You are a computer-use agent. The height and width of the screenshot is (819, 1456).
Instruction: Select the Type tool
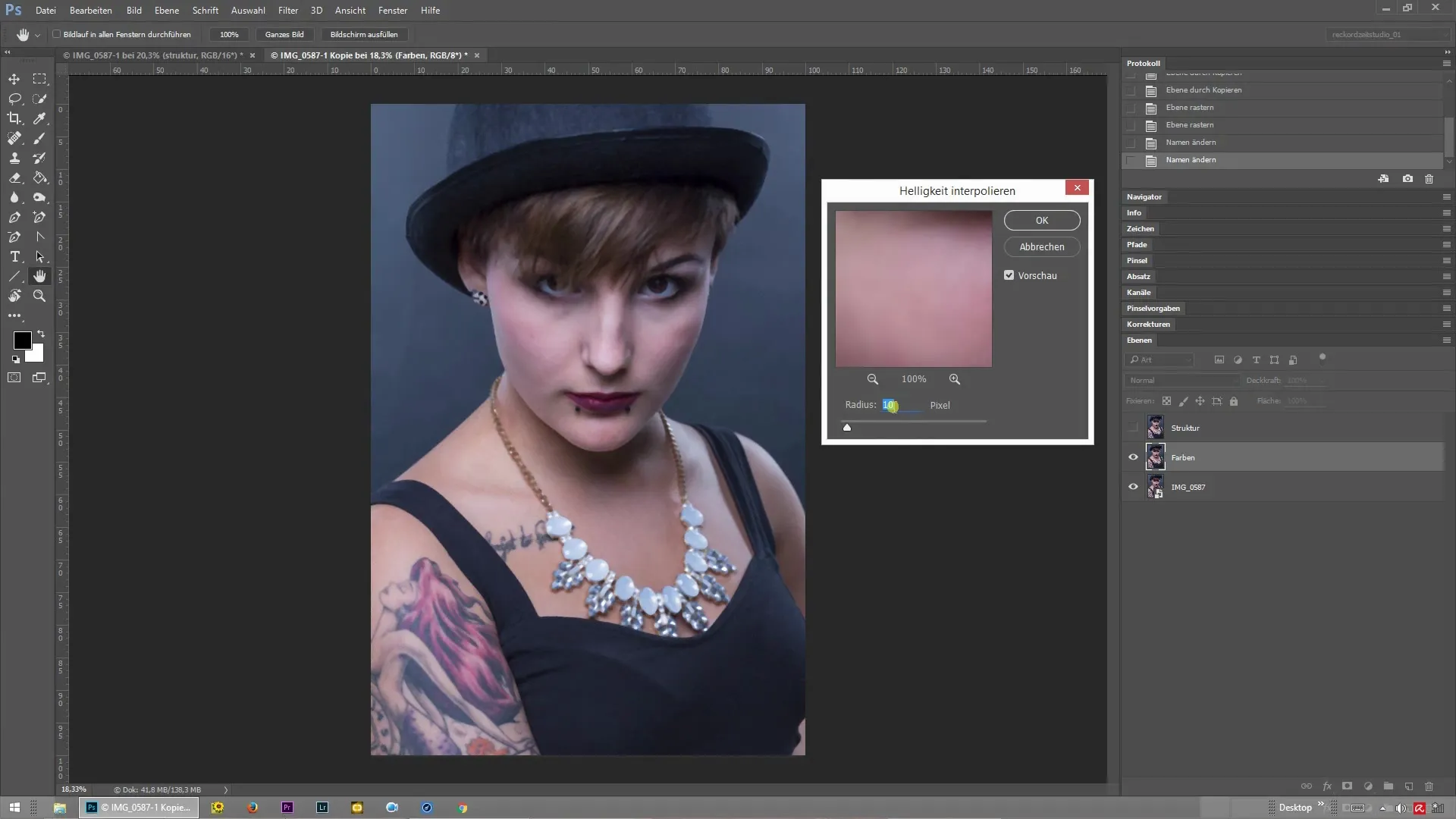14,257
